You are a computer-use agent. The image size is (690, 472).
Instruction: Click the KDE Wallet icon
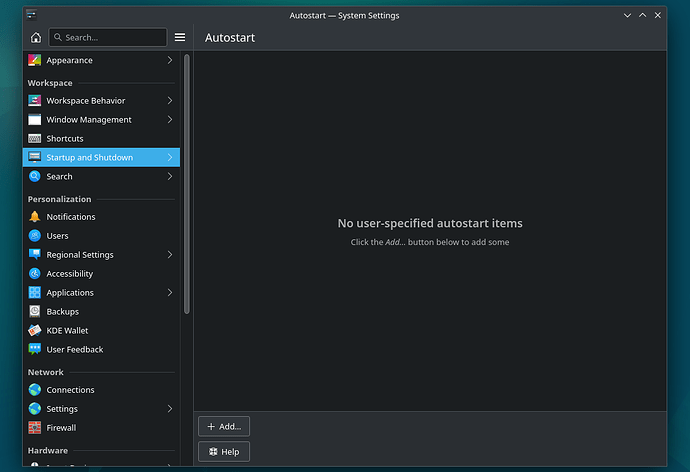click(34, 330)
